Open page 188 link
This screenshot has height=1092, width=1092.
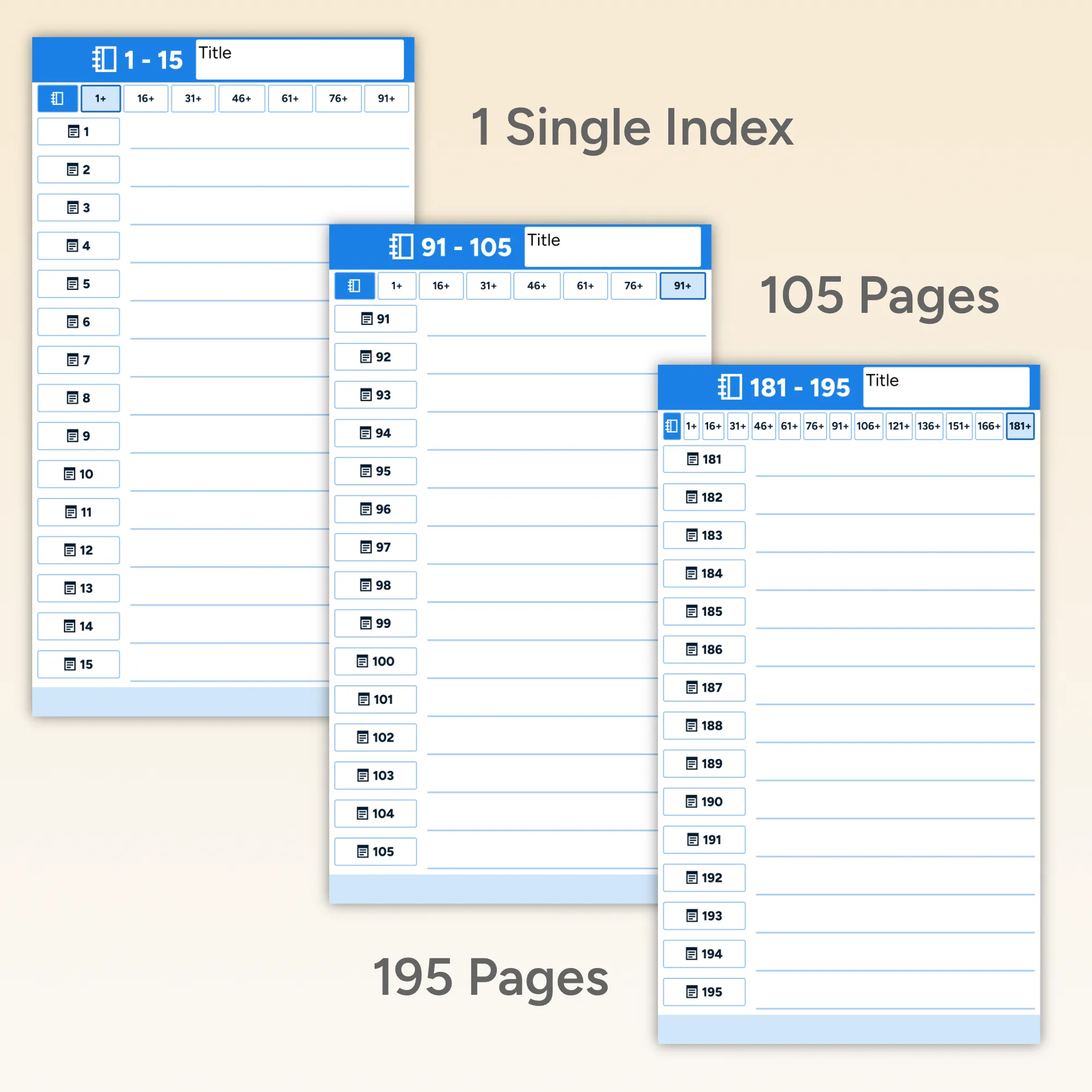point(704,725)
